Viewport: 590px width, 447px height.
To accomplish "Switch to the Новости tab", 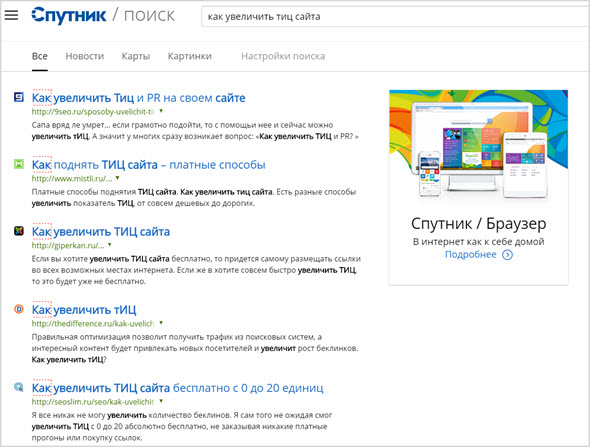I will tap(85, 56).
